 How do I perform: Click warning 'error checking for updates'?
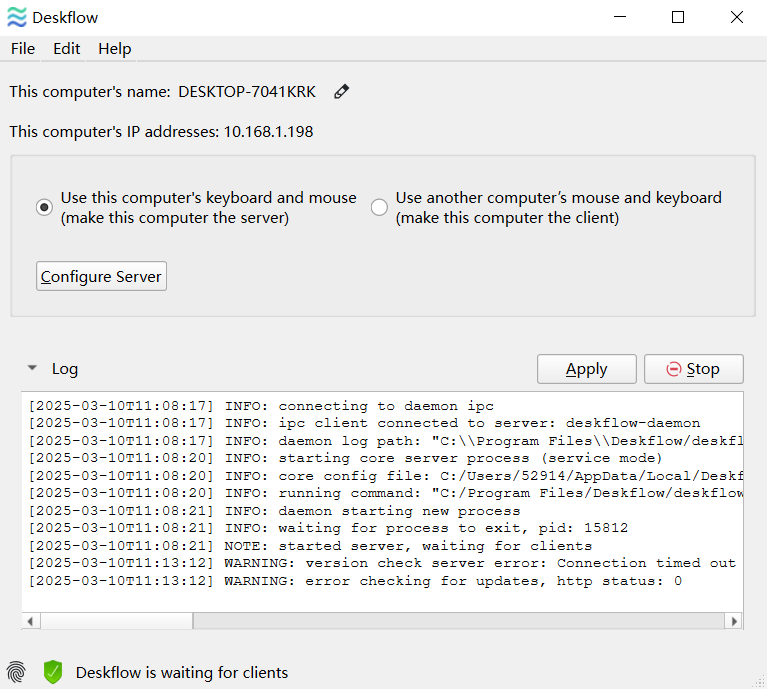click(355, 581)
